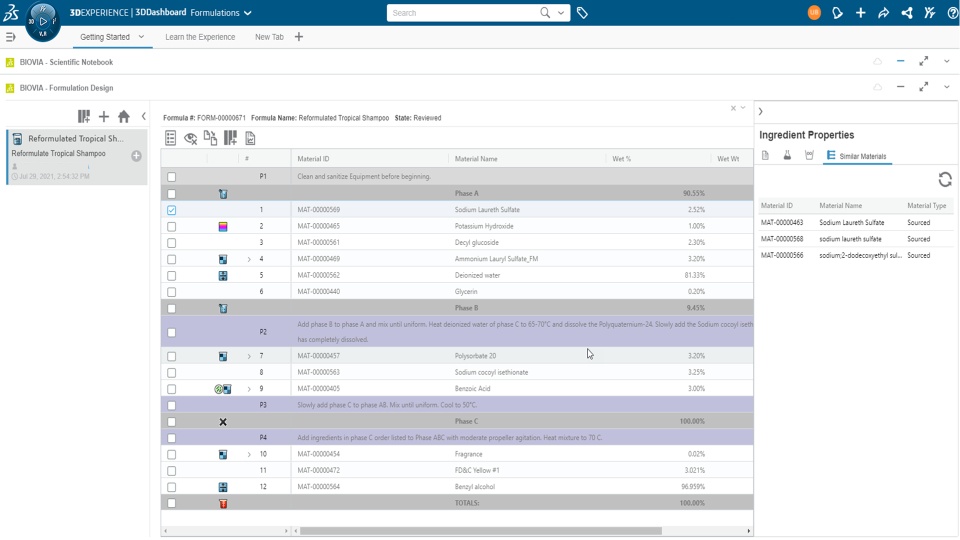The width and height of the screenshot is (960, 540).
Task: Click add-columns icon in left sidebar header
Action: [x=84, y=116]
